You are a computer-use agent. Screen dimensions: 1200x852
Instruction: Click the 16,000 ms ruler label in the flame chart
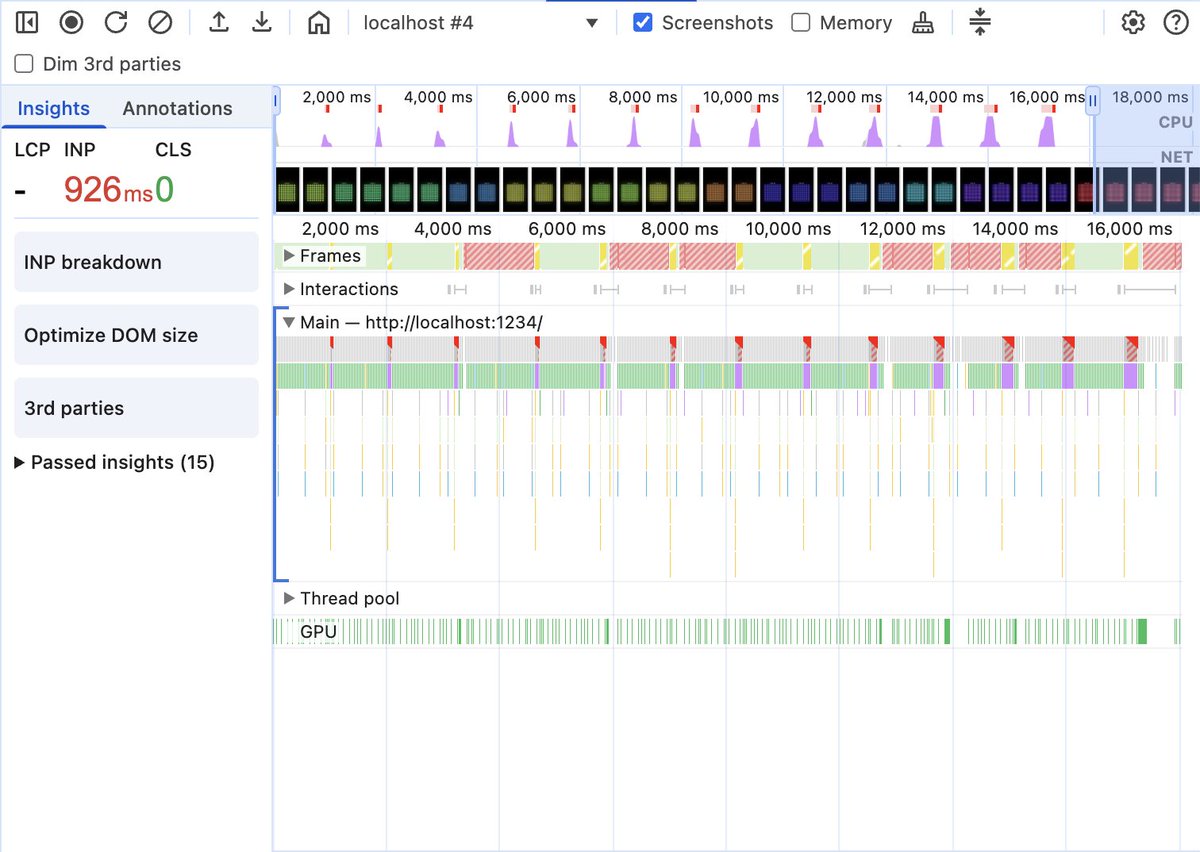pyautogui.click(x=1129, y=228)
